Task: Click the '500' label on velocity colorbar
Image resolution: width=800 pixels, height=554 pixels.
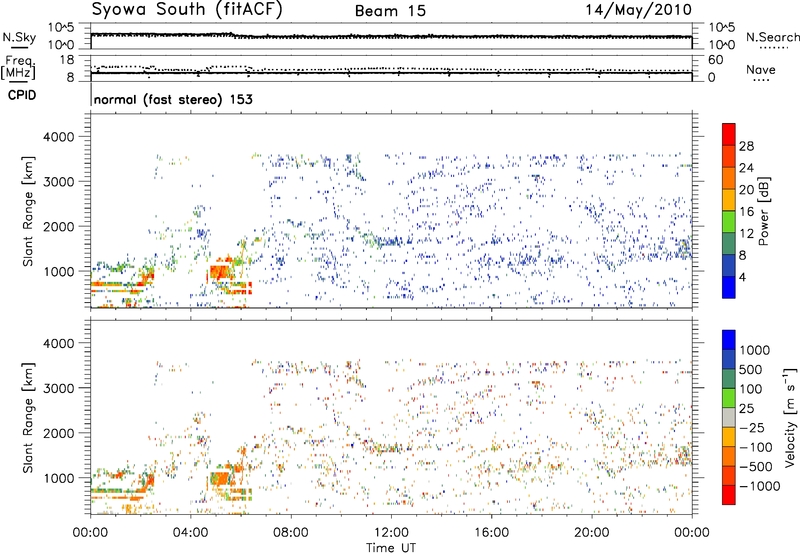Action: coord(751,370)
